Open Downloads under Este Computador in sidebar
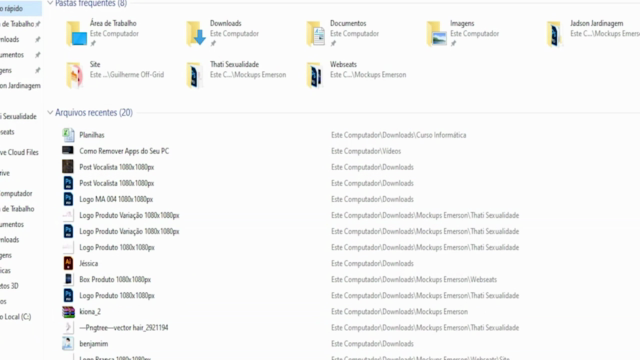Screen dimensions: 640x360 (10, 240)
